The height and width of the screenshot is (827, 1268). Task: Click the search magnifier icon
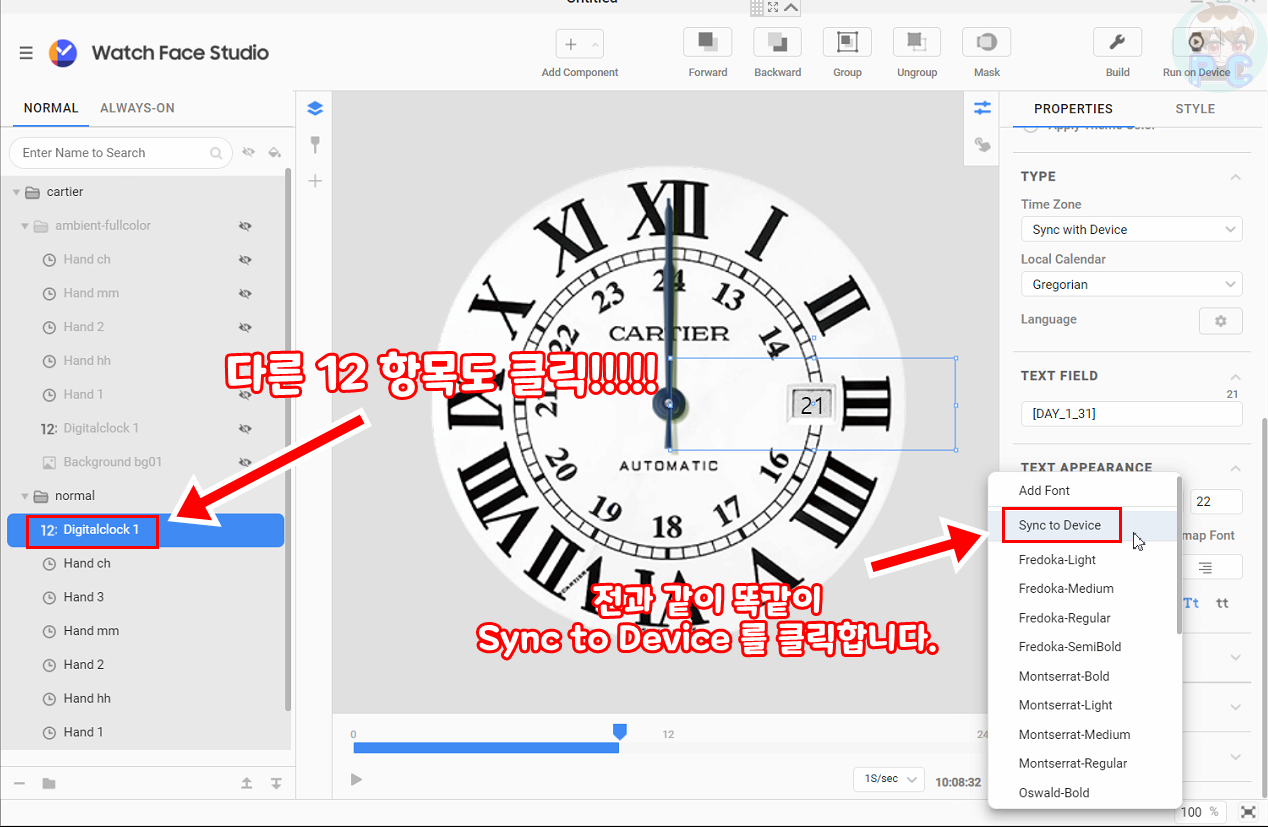click(x=216, y=153)
